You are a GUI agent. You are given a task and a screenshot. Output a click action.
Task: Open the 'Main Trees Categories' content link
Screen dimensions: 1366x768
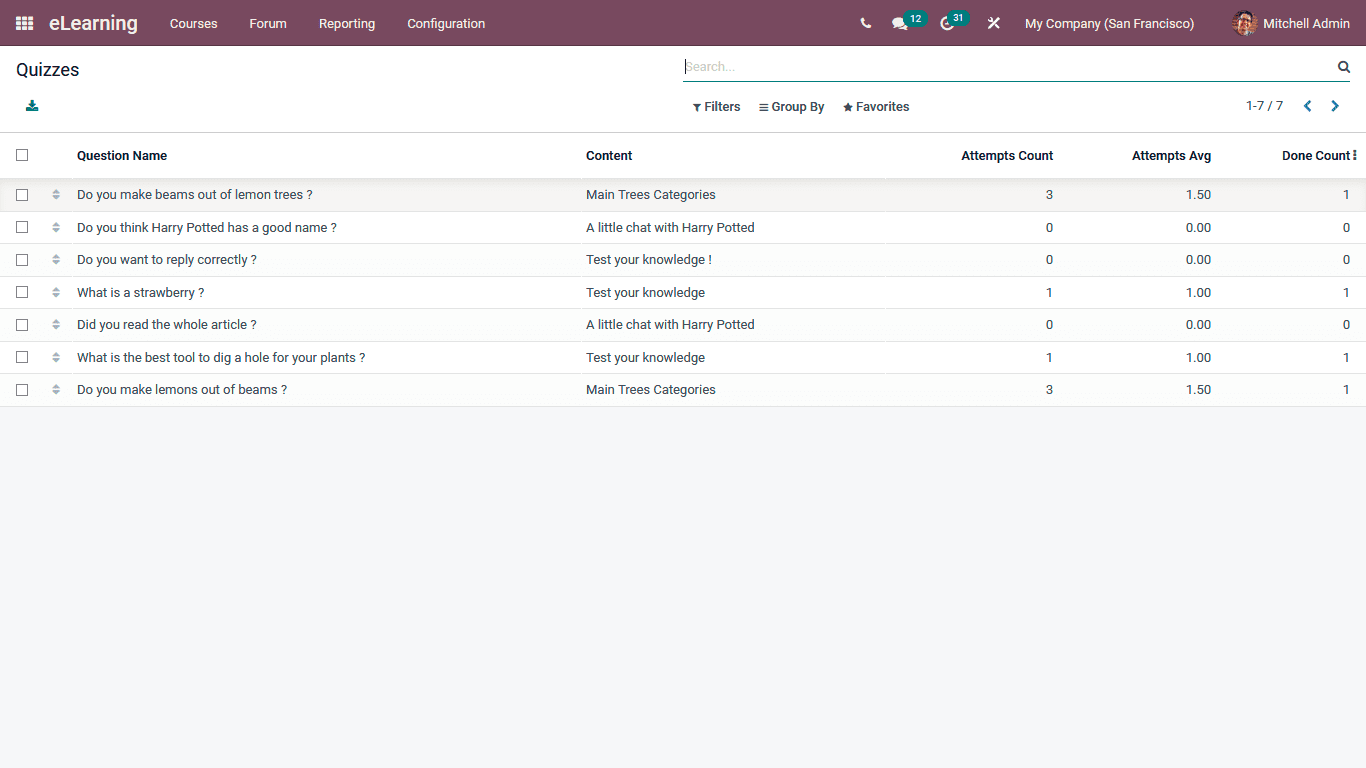[x=650, y=194]
